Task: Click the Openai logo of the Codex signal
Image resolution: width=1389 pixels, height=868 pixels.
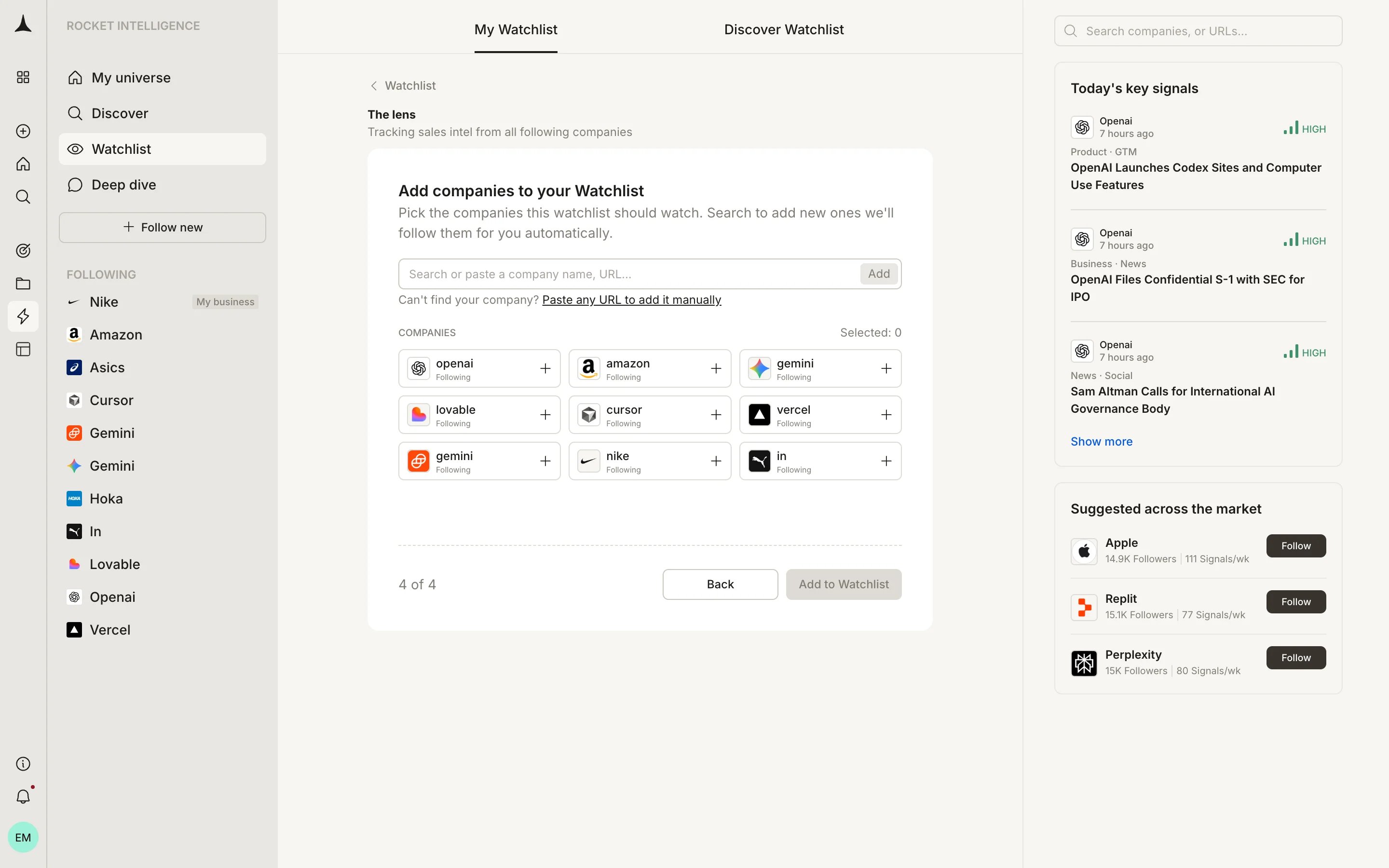Action: [1082, 127]
